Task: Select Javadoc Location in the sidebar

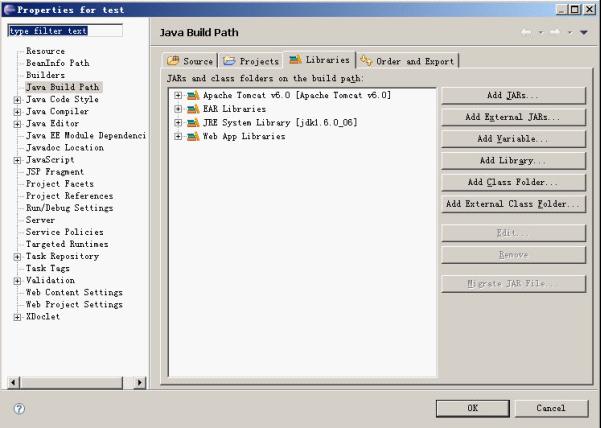Action: tap(65, 148)
